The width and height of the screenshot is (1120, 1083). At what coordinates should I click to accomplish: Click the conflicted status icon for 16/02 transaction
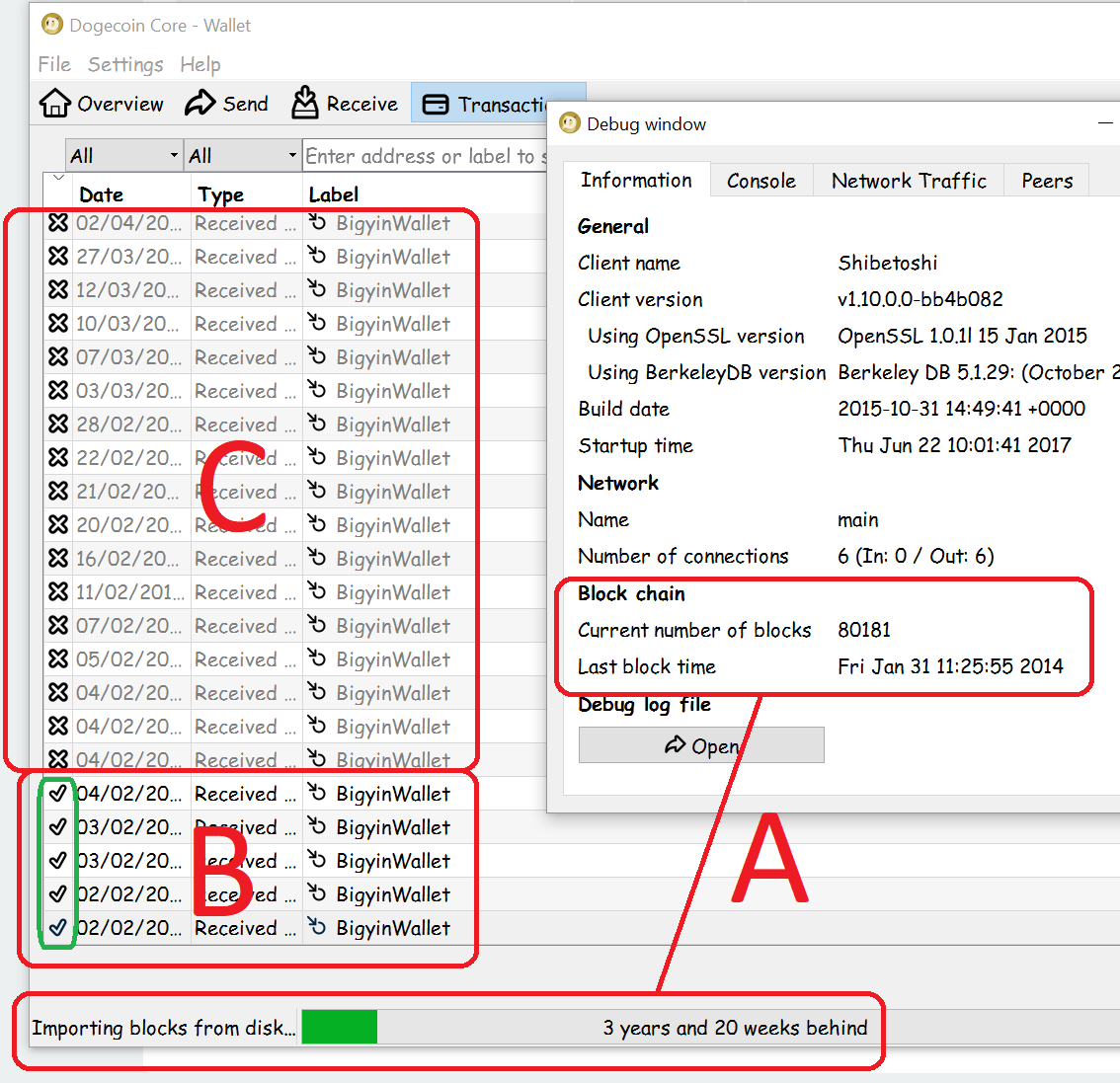click(58, 558)
